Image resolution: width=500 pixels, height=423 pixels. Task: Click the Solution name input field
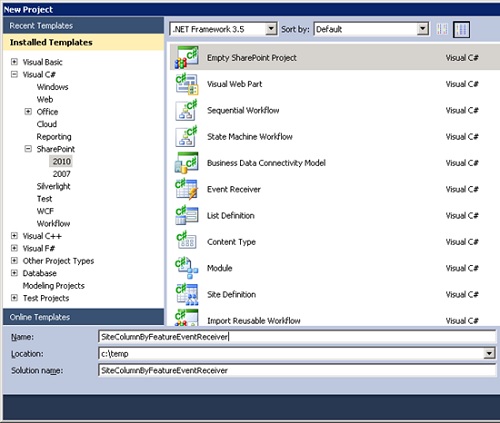point(297,370)
